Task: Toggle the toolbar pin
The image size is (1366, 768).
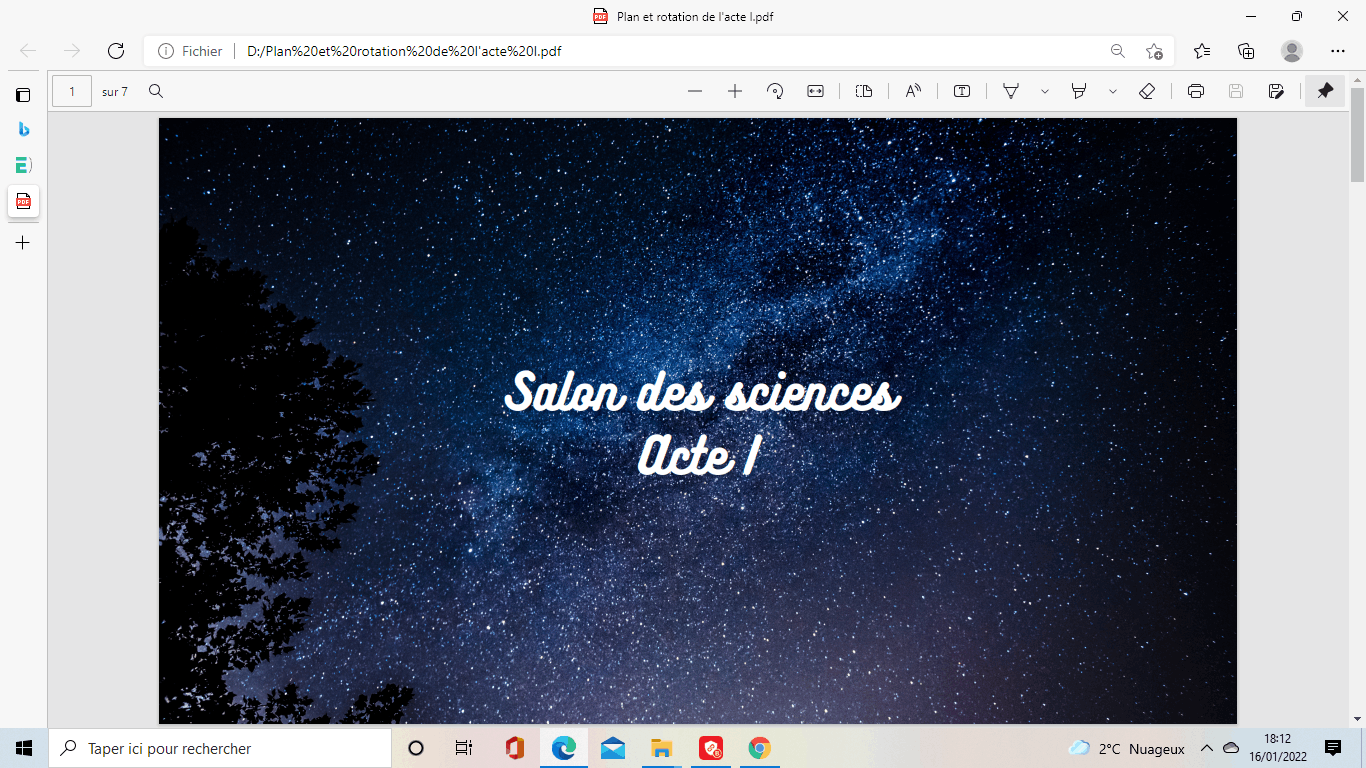Action: pyautogui.click(x=1325, y=91)
